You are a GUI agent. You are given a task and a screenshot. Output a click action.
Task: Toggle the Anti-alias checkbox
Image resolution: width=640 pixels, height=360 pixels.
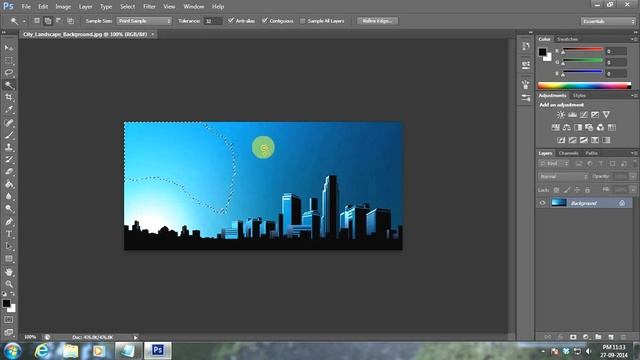(x=231, y=20)
